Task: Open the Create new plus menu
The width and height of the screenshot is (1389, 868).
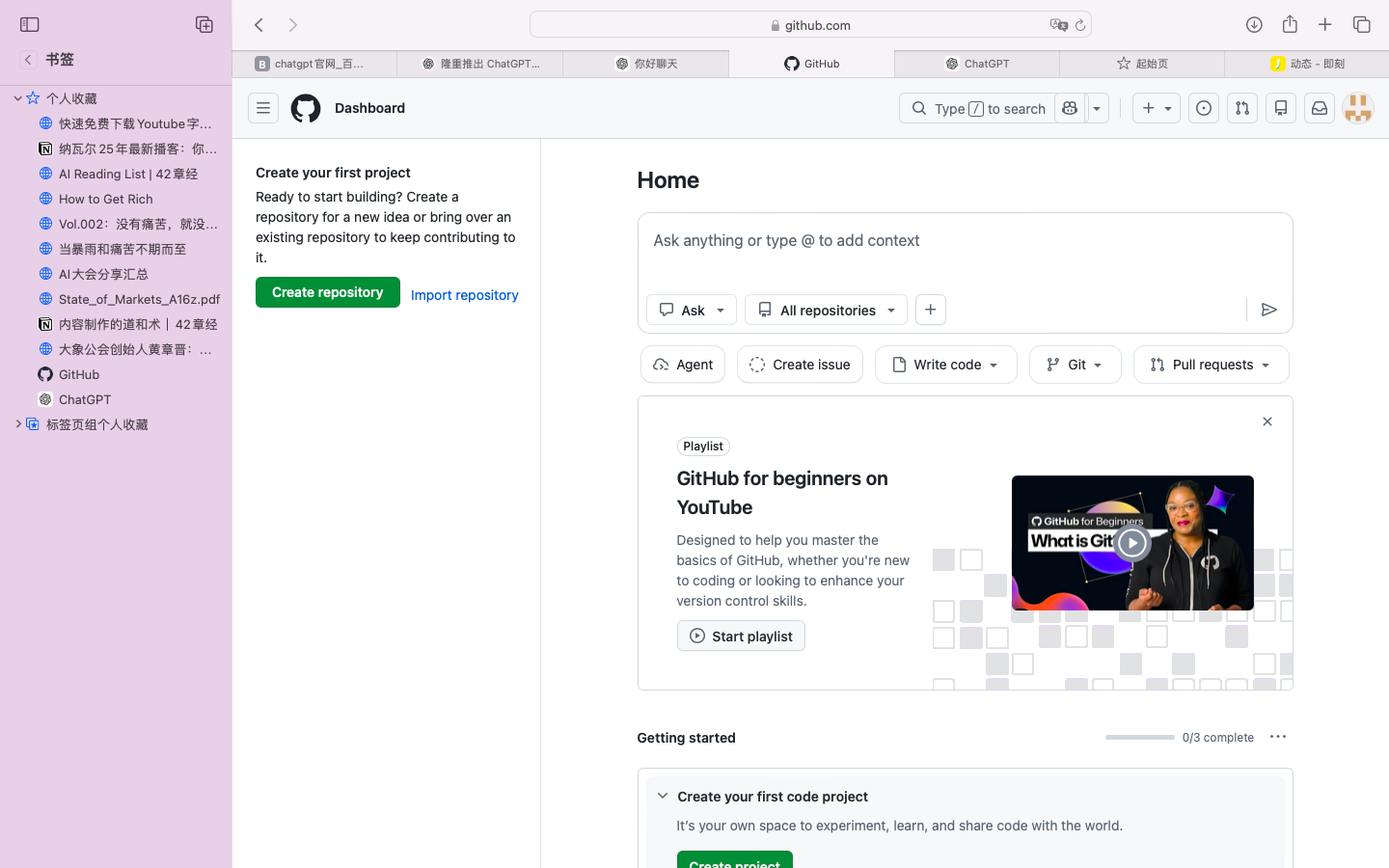Action: click(x=1157, y=108)
